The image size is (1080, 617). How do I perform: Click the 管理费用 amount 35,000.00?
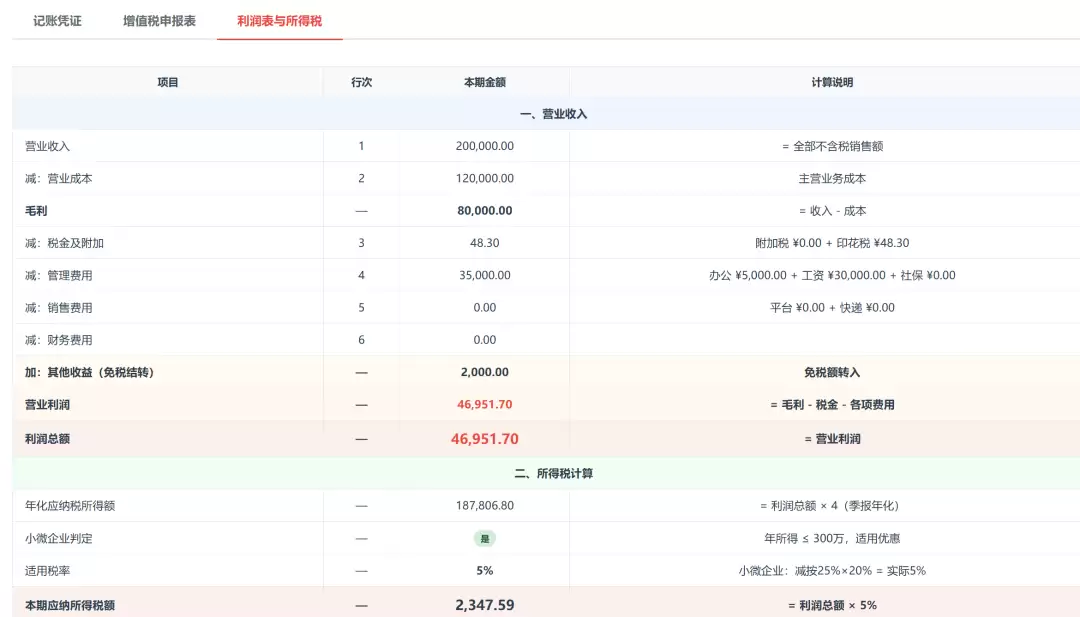pyautogui.click(x=485, y=275)
